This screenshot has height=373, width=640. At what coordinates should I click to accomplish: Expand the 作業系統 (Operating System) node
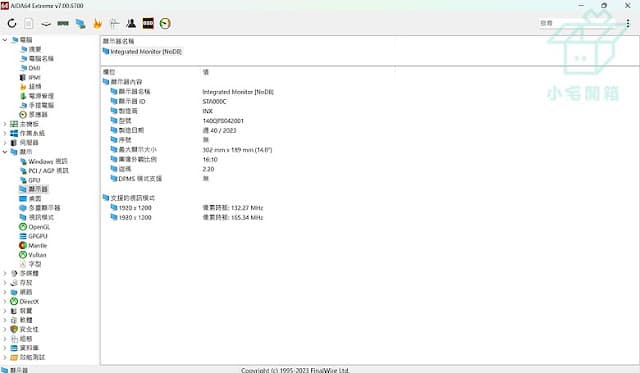pyautogui.click(x=5, y=133)
